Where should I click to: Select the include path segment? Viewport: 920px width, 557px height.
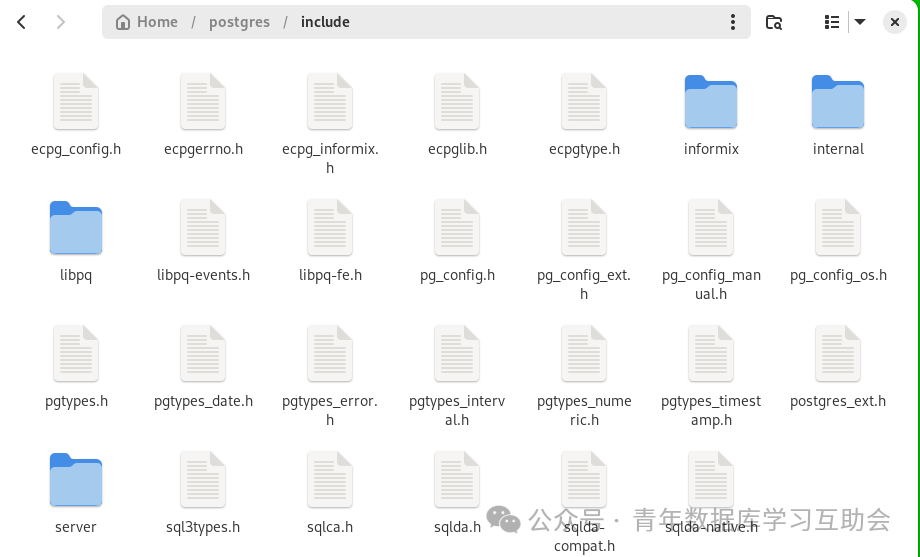(325, 22)
